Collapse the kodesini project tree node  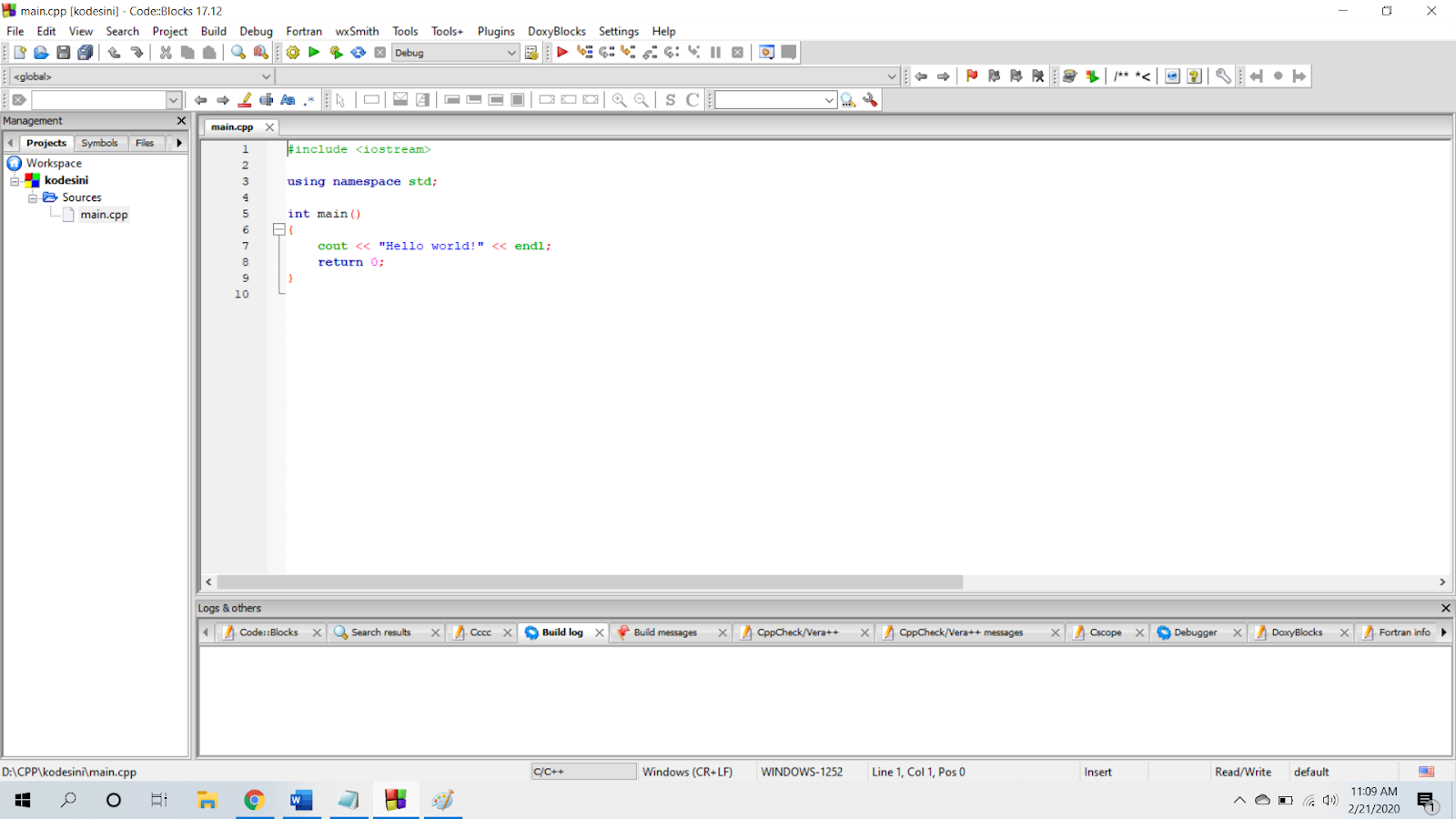click(x=15, y=181)
